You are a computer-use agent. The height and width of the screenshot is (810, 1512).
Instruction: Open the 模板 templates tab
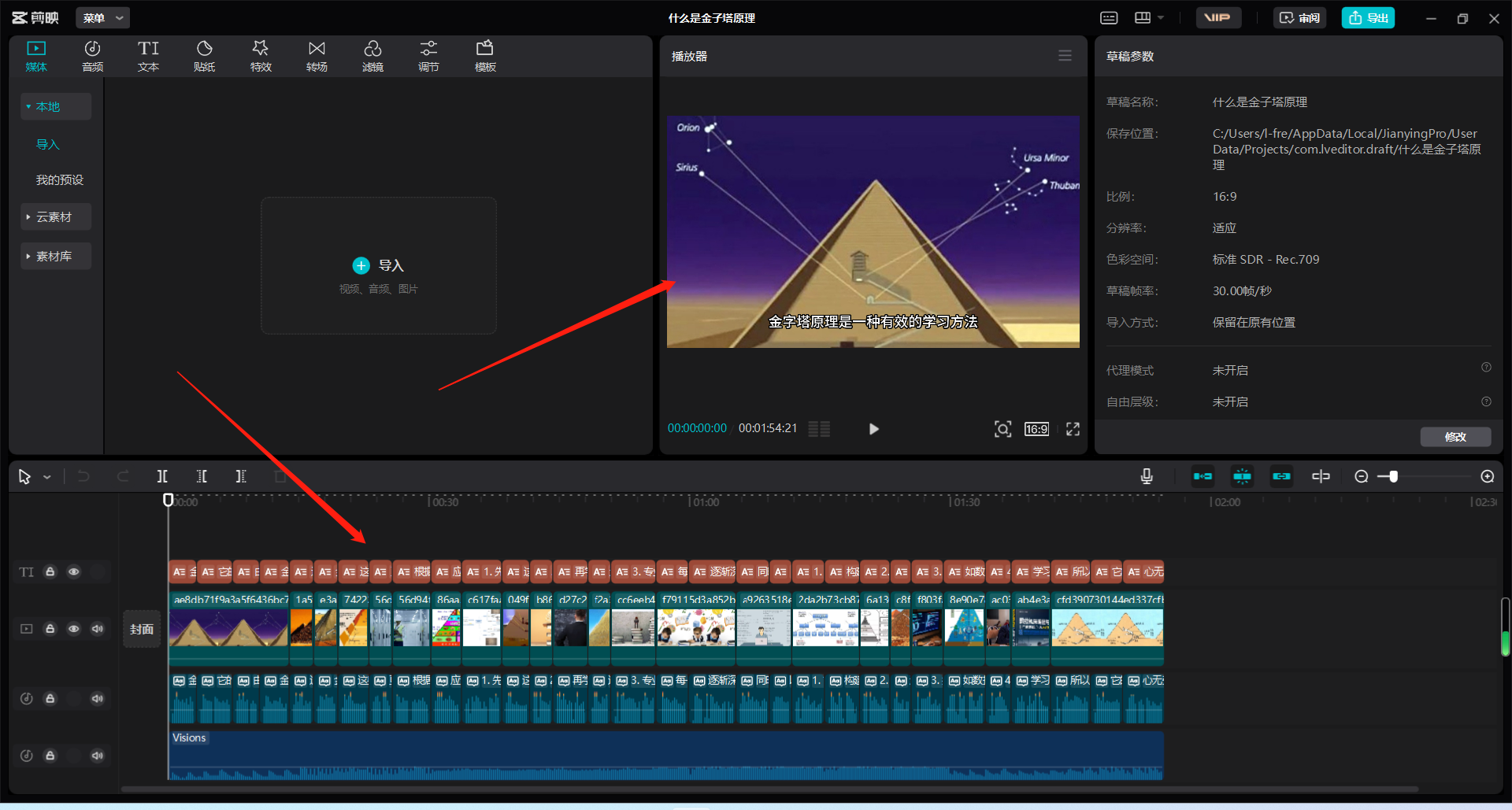pyautogui.click(x=485, y=57)
